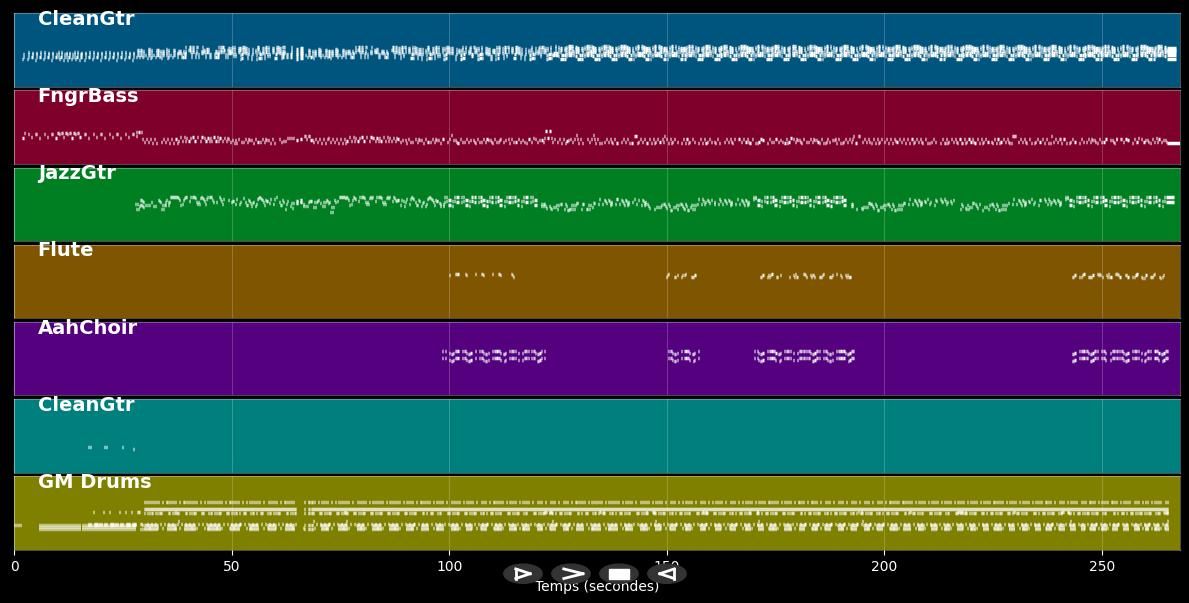Click the "Temps (secondes)" axis title
This screenshot has width=1189, height=603.
tap(597, 587)
